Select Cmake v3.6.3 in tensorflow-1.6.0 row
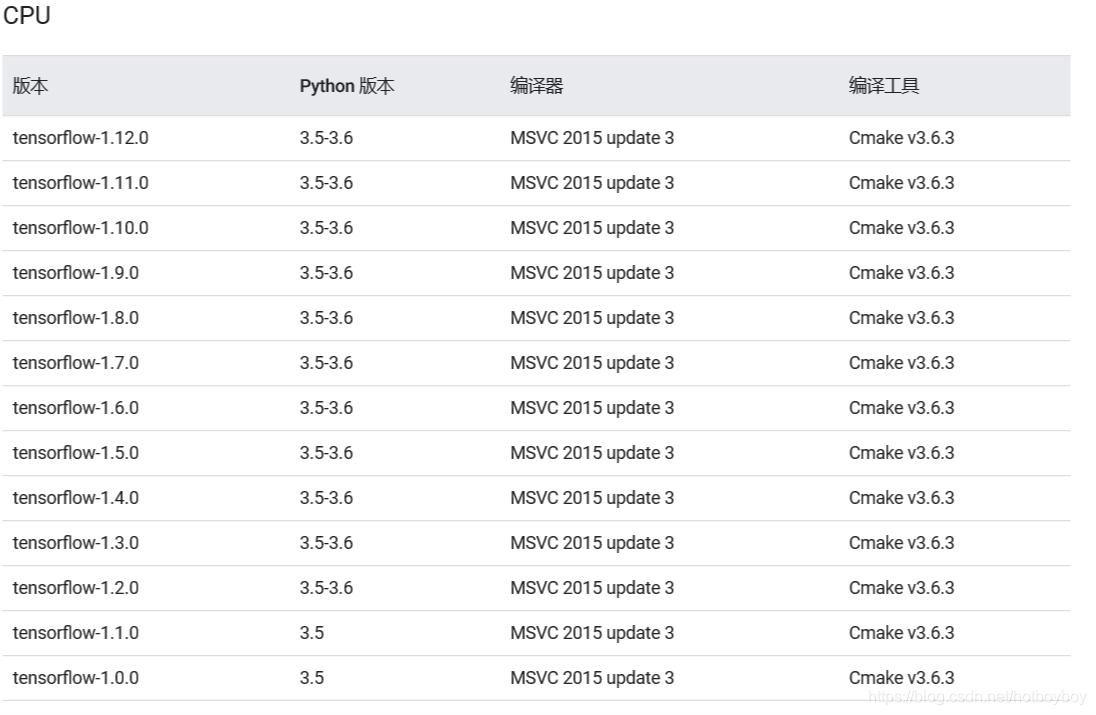The image size is (1096, 715). (902, 407)
